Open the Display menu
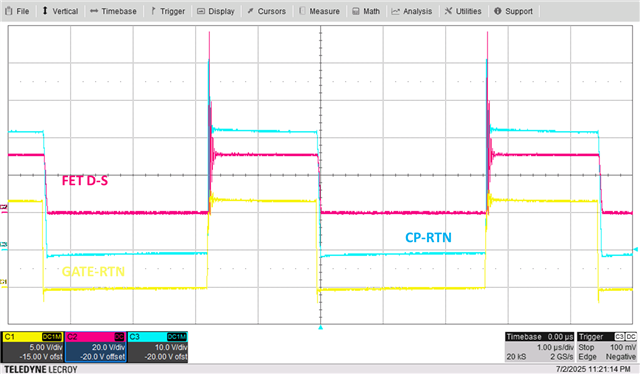The width and height of the screenshot is (640, 374). pos(216,11)
